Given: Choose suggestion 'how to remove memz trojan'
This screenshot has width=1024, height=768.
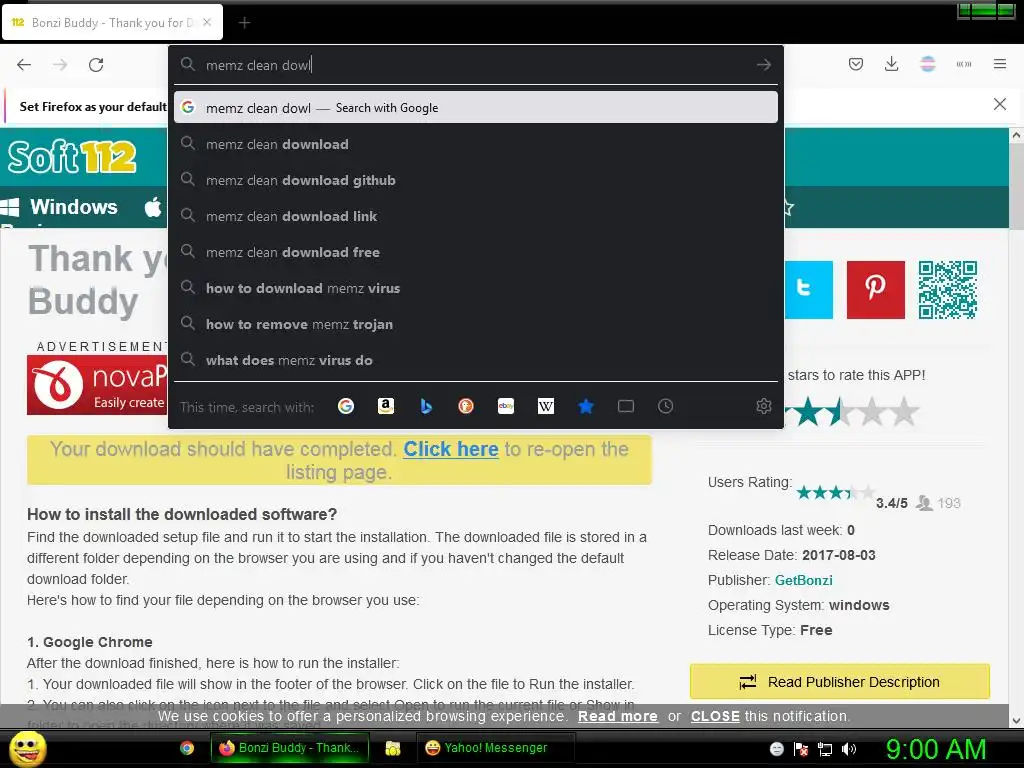Looking at the screenshot, I should coord(475,324).
